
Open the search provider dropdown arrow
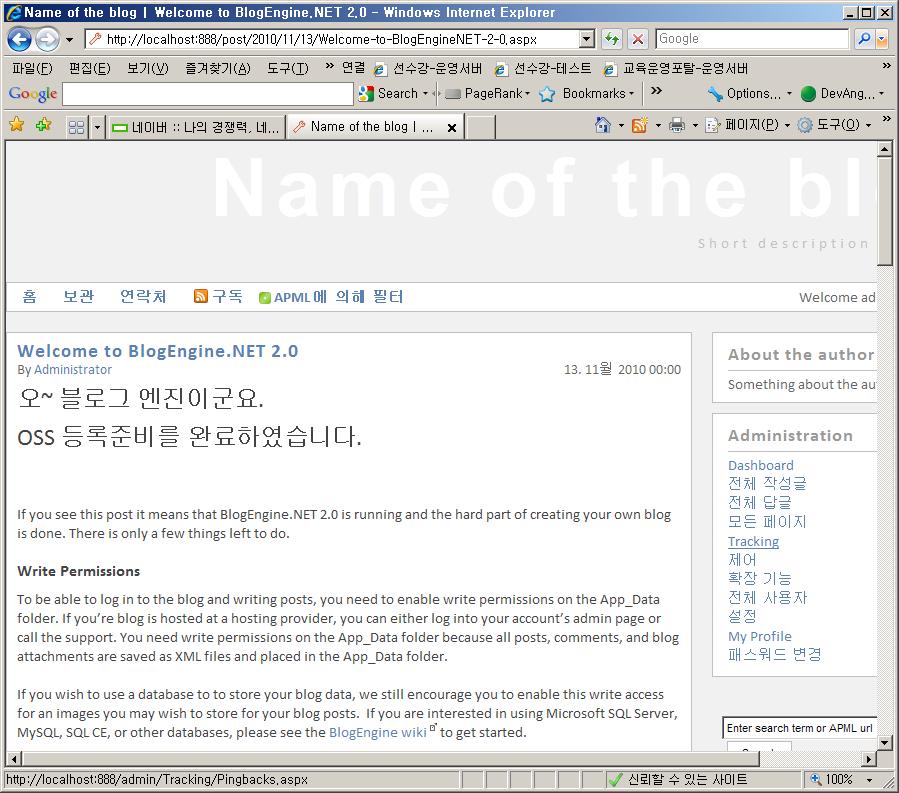point(881,38)
